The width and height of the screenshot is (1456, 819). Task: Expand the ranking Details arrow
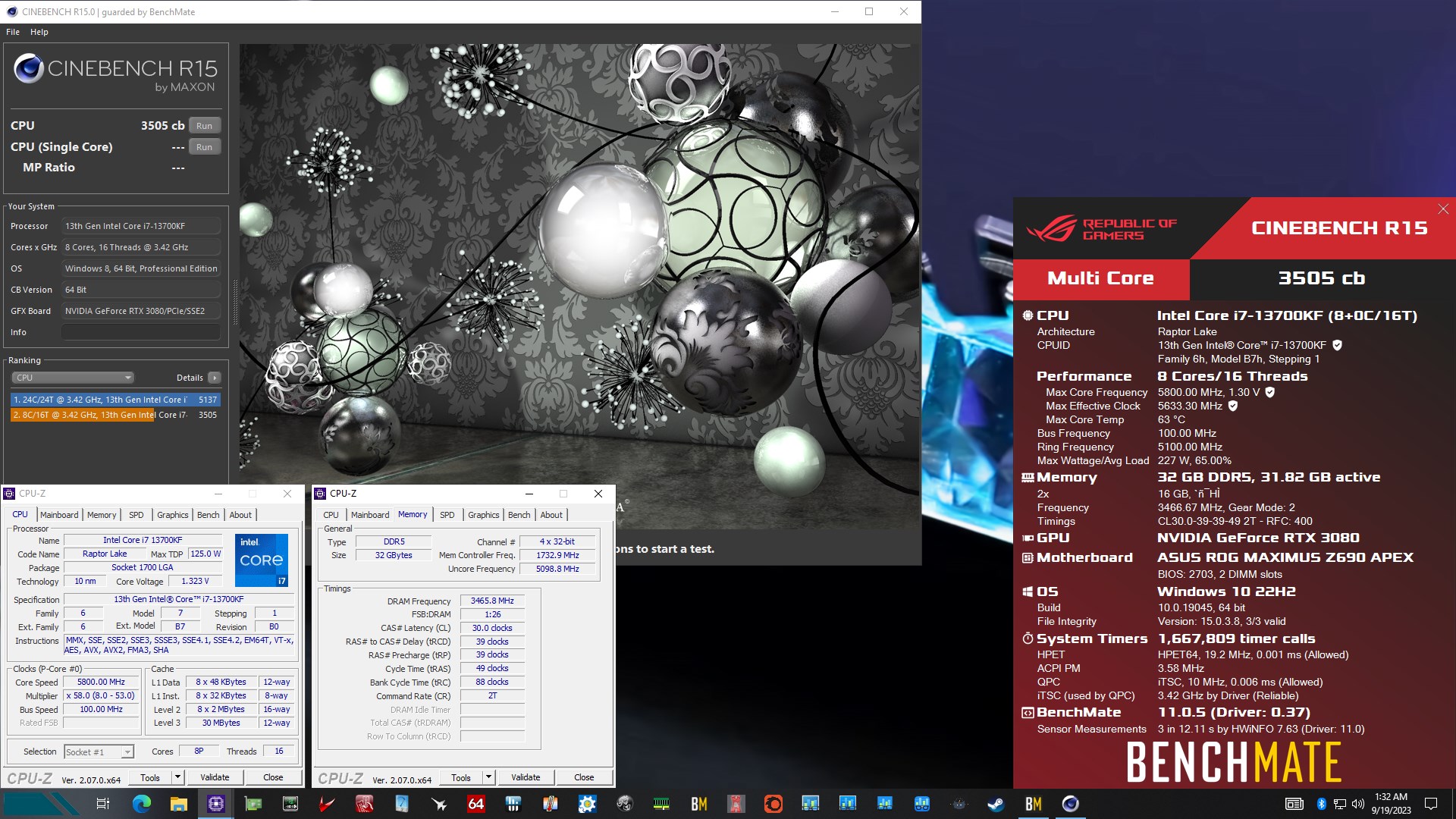pos(215,378)
